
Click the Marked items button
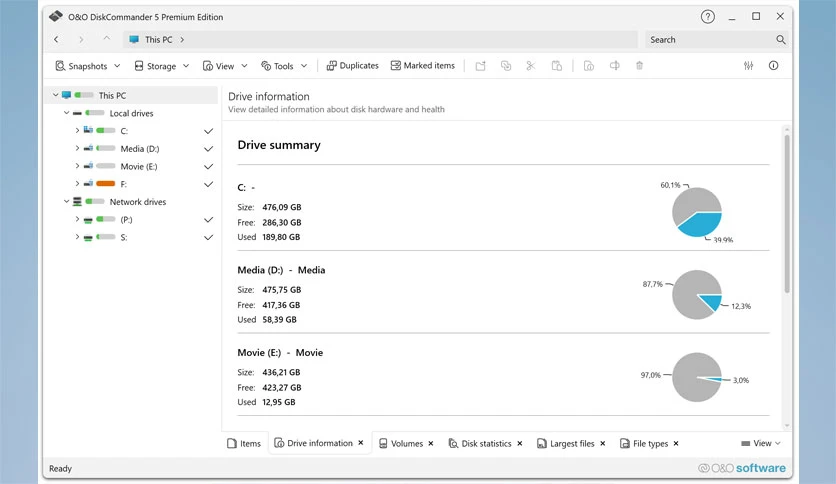[x=423, y=66]
